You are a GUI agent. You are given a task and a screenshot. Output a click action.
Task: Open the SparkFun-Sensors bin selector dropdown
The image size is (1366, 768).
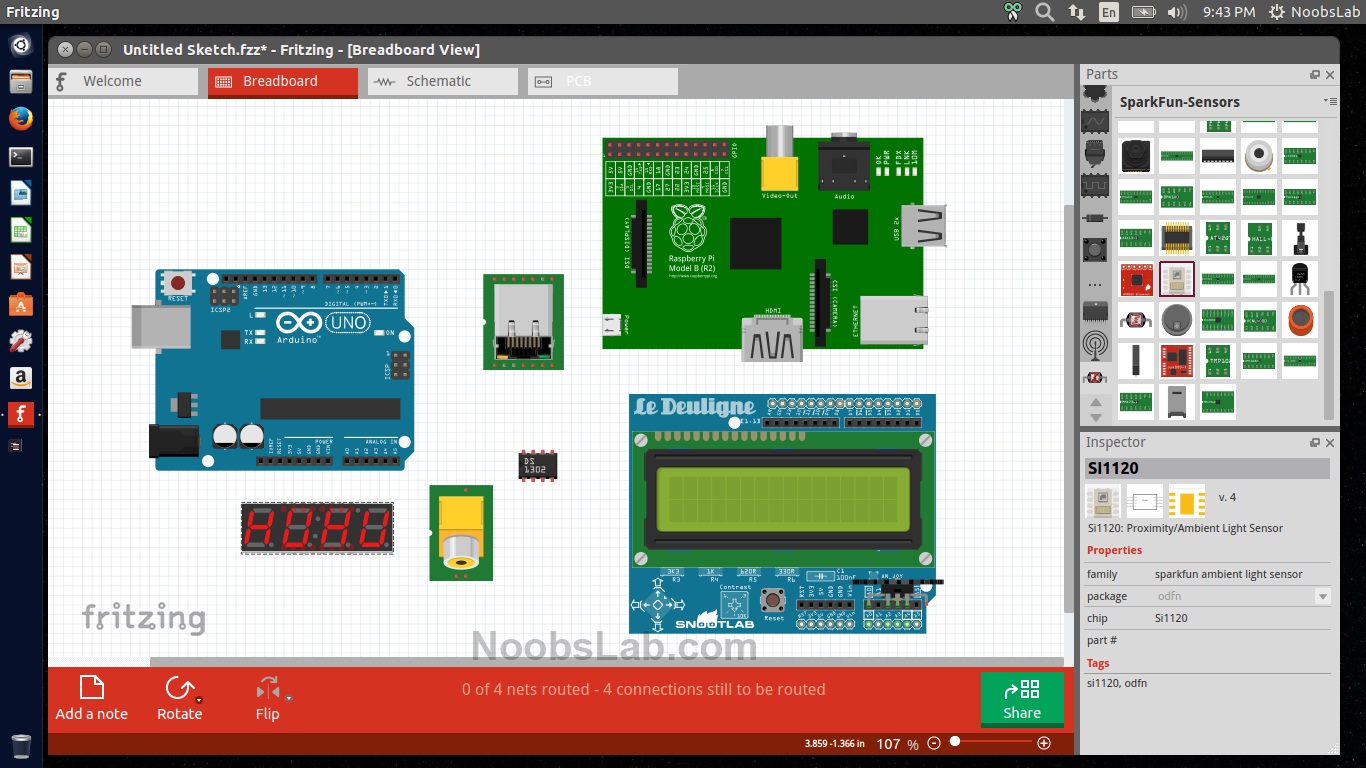tap(1331, 101)
